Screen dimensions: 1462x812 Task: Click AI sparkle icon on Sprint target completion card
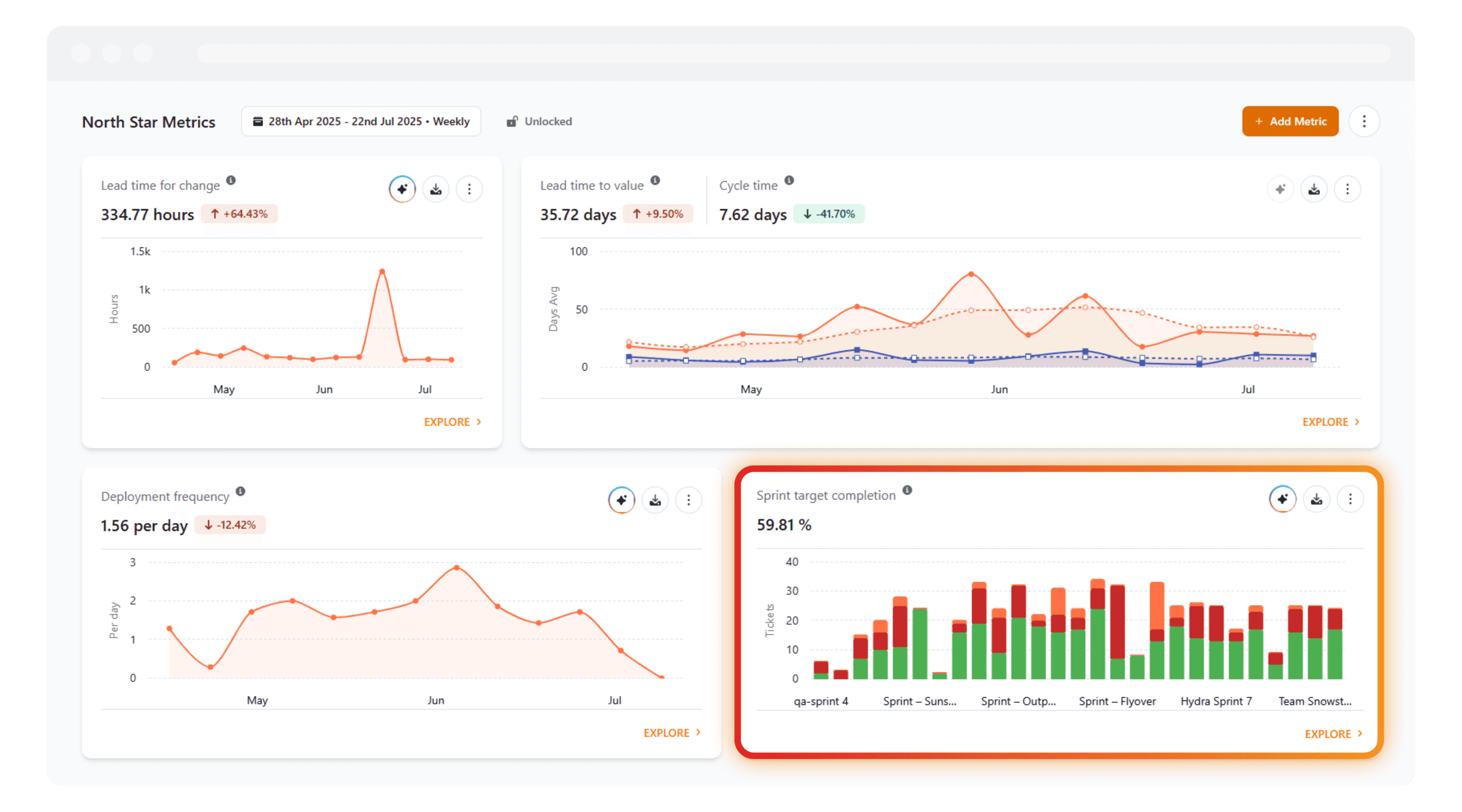click(1282, 499)
